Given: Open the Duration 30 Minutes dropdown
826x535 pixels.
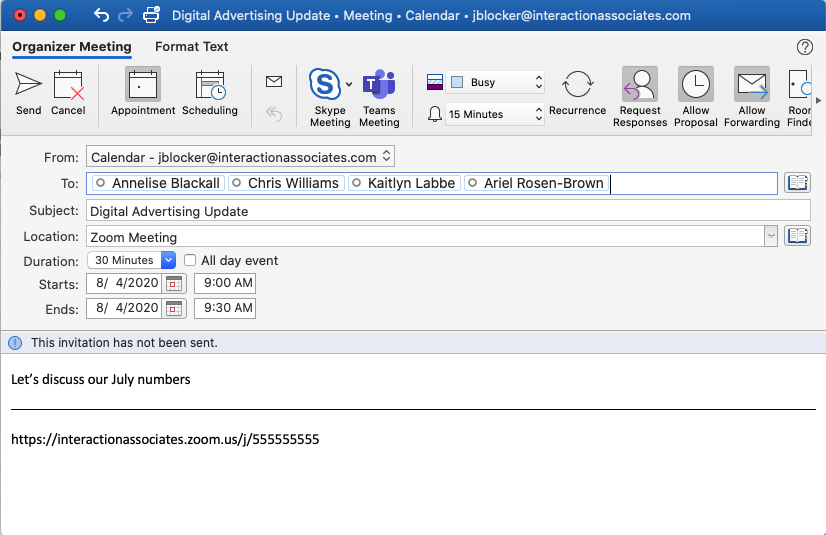Looking at the screenshot, I should [168, 260].
